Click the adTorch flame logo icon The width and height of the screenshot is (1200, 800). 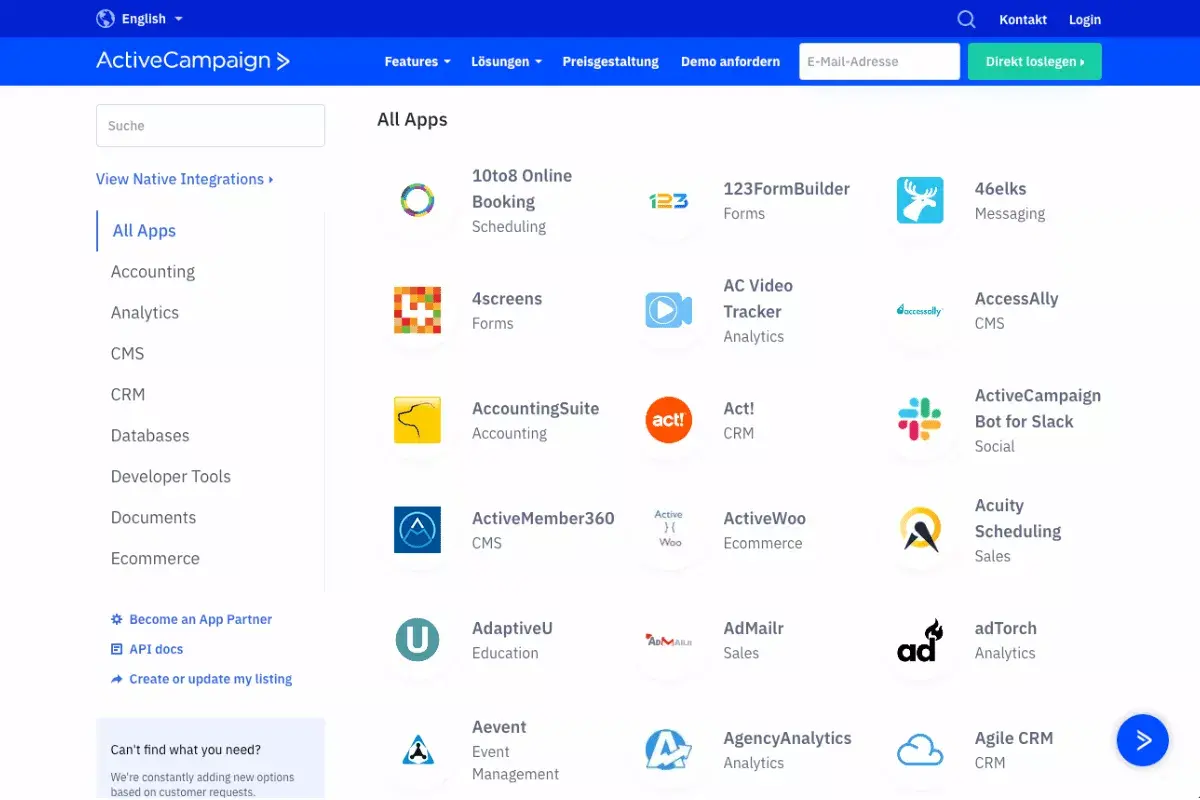point(920,640)
